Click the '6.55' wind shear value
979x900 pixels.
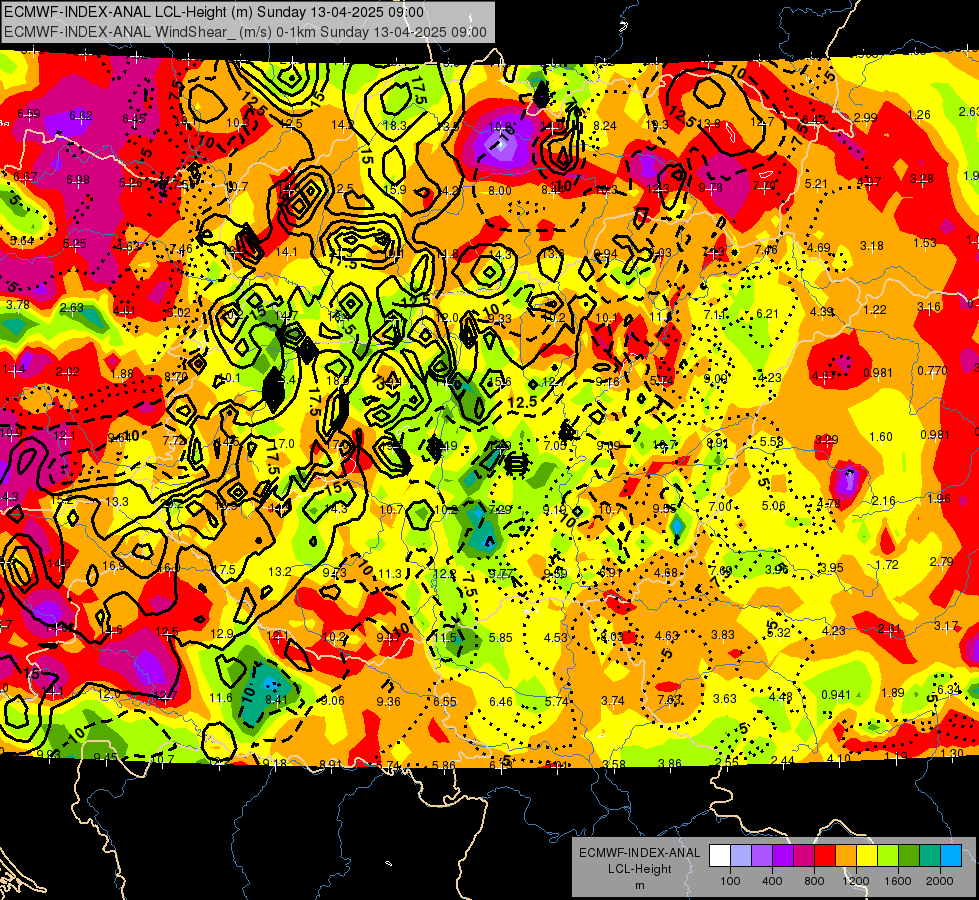445,701
